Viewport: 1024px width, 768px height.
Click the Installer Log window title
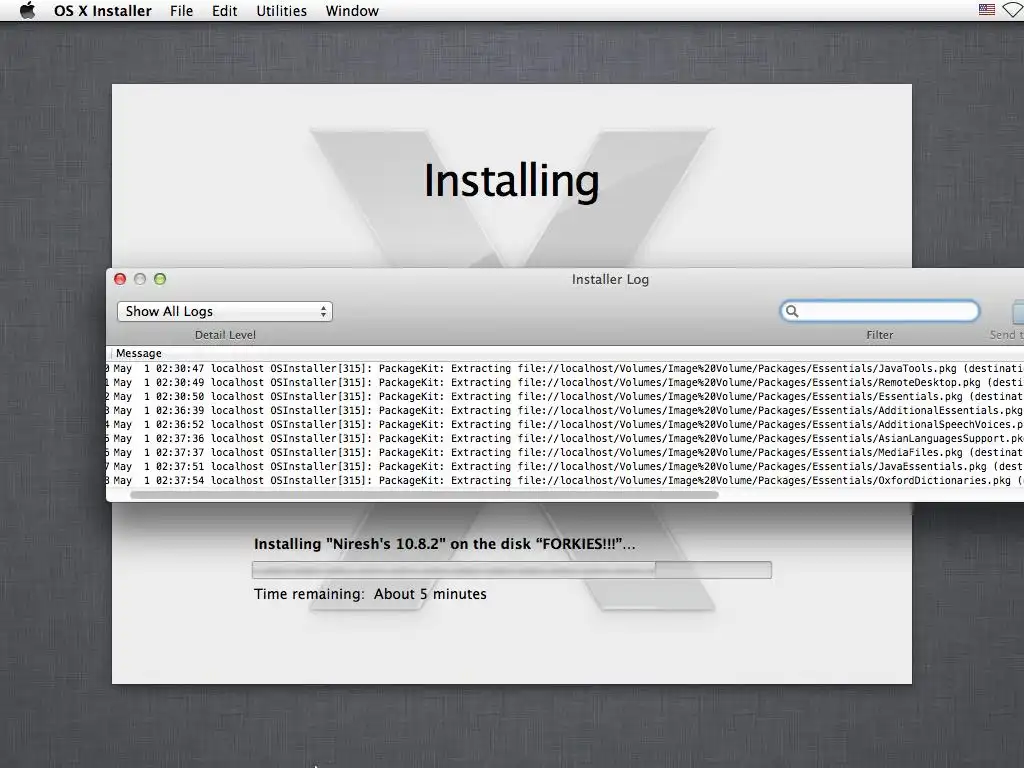[x=610, y=280]
